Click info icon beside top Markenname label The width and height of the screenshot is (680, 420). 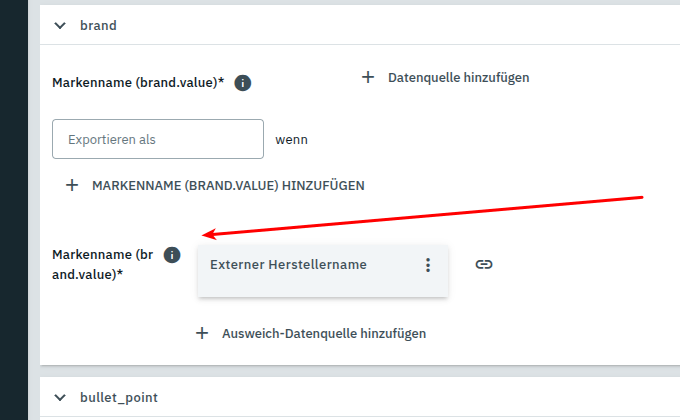[242, 83]
